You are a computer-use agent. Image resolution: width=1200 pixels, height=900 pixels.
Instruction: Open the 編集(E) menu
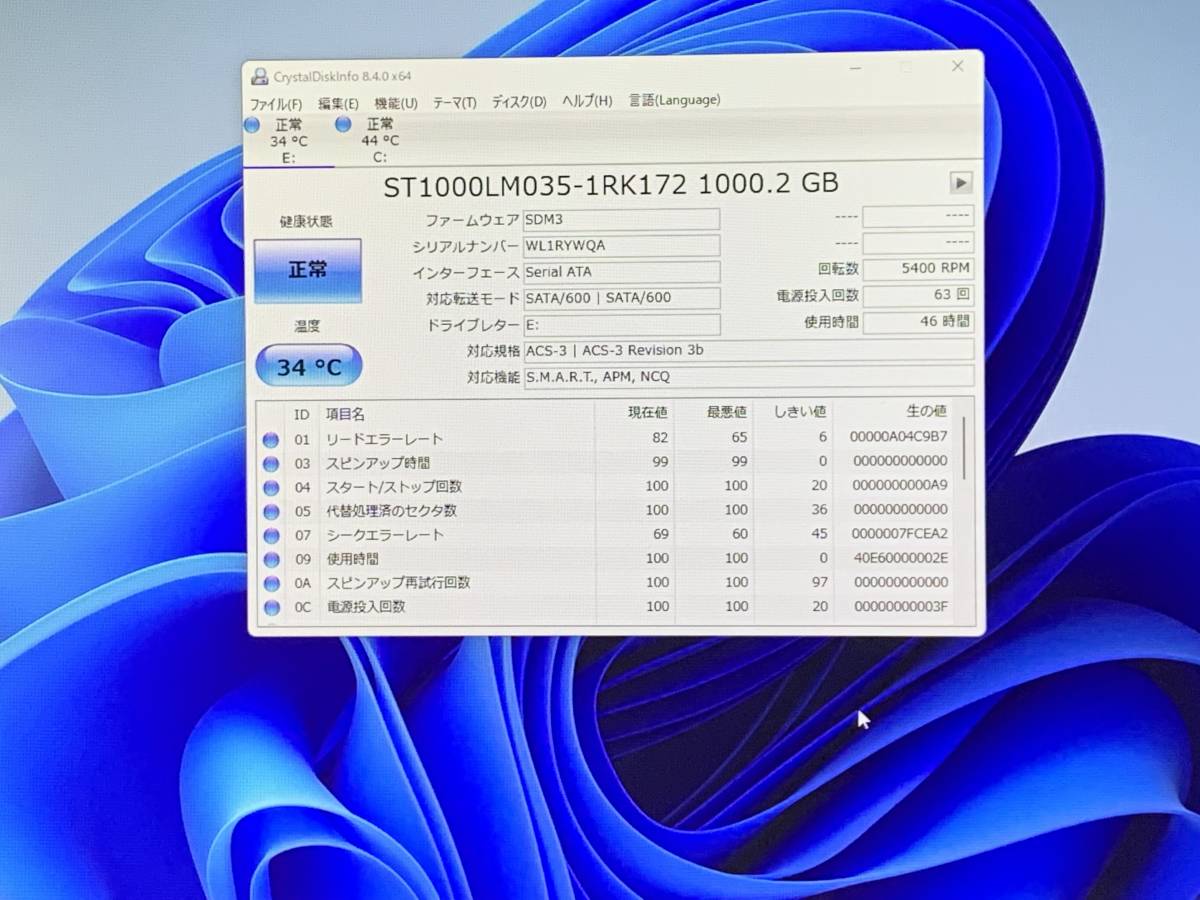(338, 103)
